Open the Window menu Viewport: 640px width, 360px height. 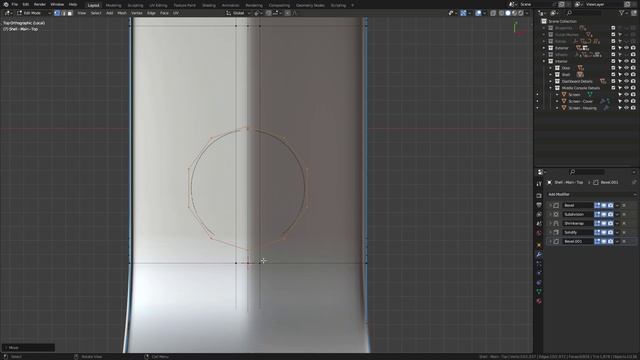(57, 4)
